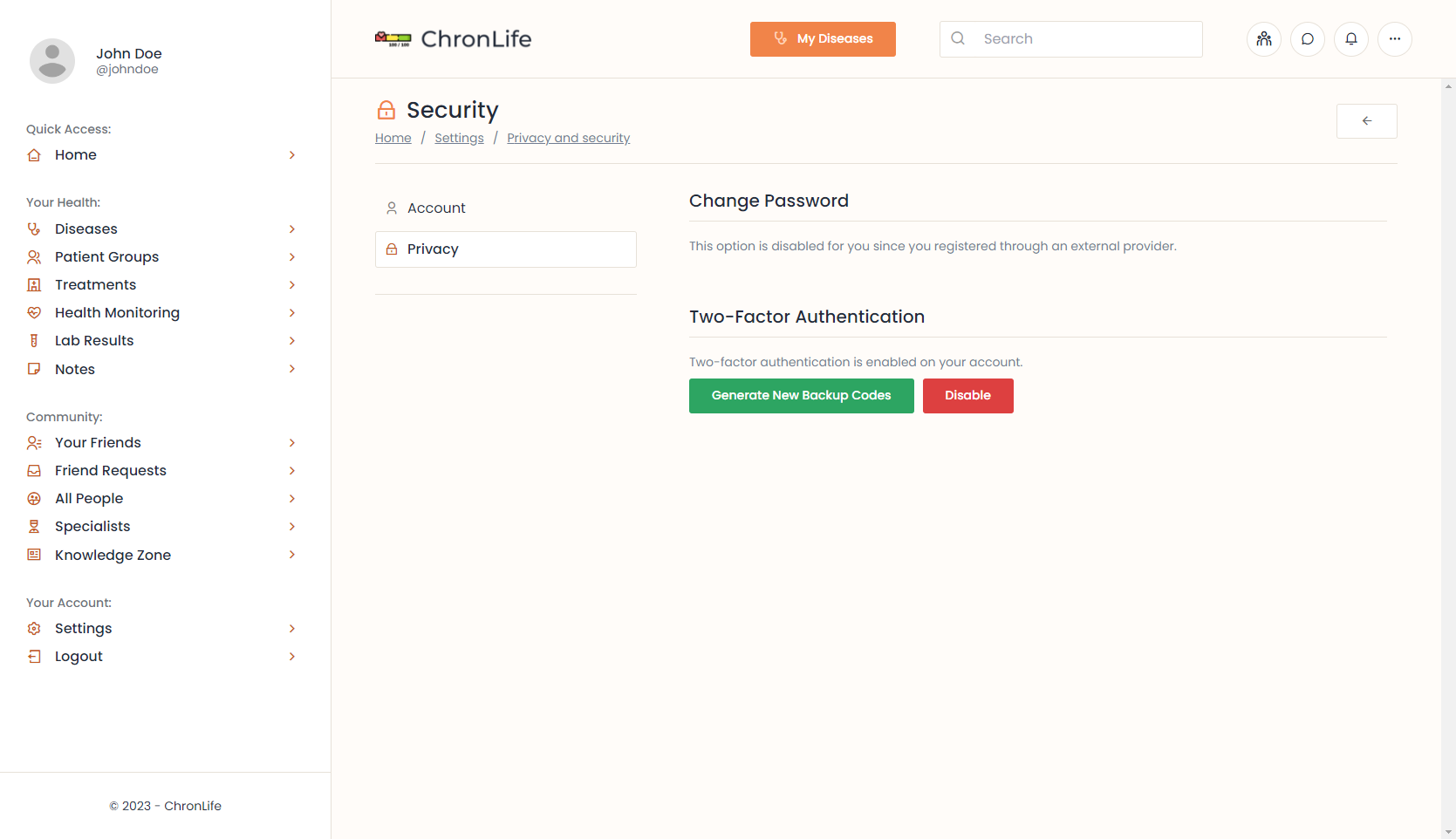This screenshot has width=1456, height=839.
Task: Expand the Your Friends chevron
Action: (292, 443)
